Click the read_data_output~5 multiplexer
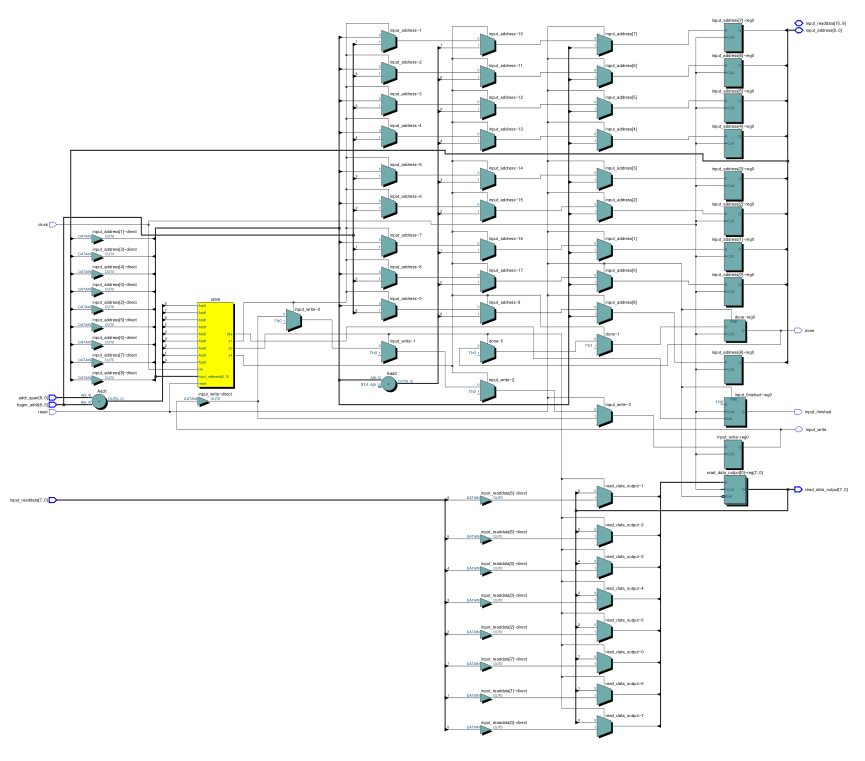This screenshot has width=865, height=761. coord(605,631)
